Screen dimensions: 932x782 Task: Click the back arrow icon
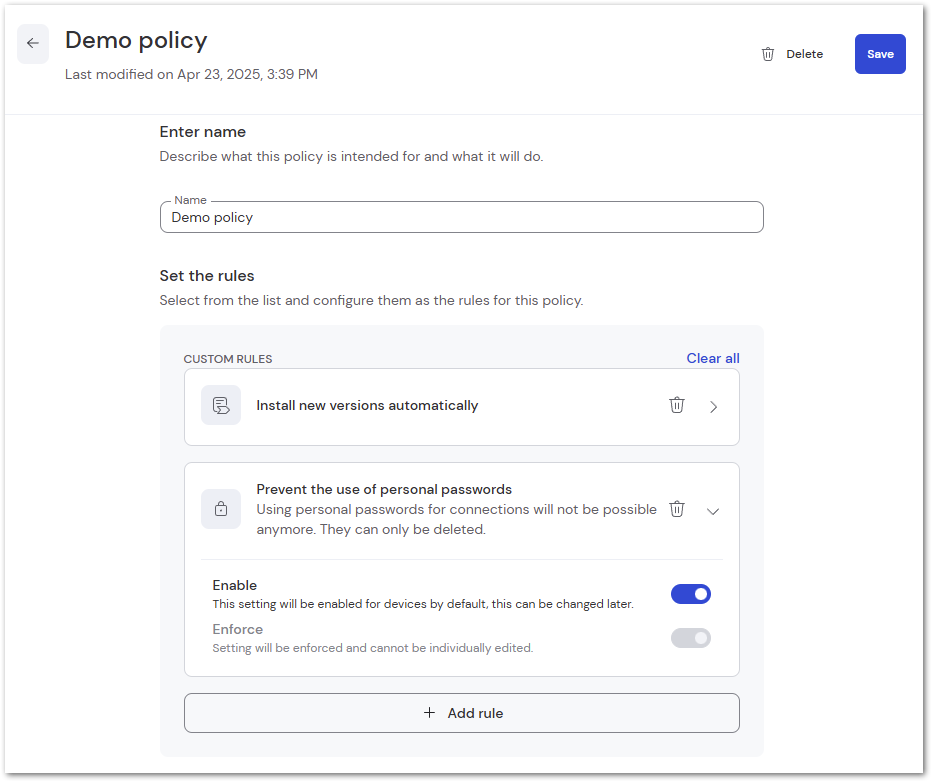tap(33, 43)
